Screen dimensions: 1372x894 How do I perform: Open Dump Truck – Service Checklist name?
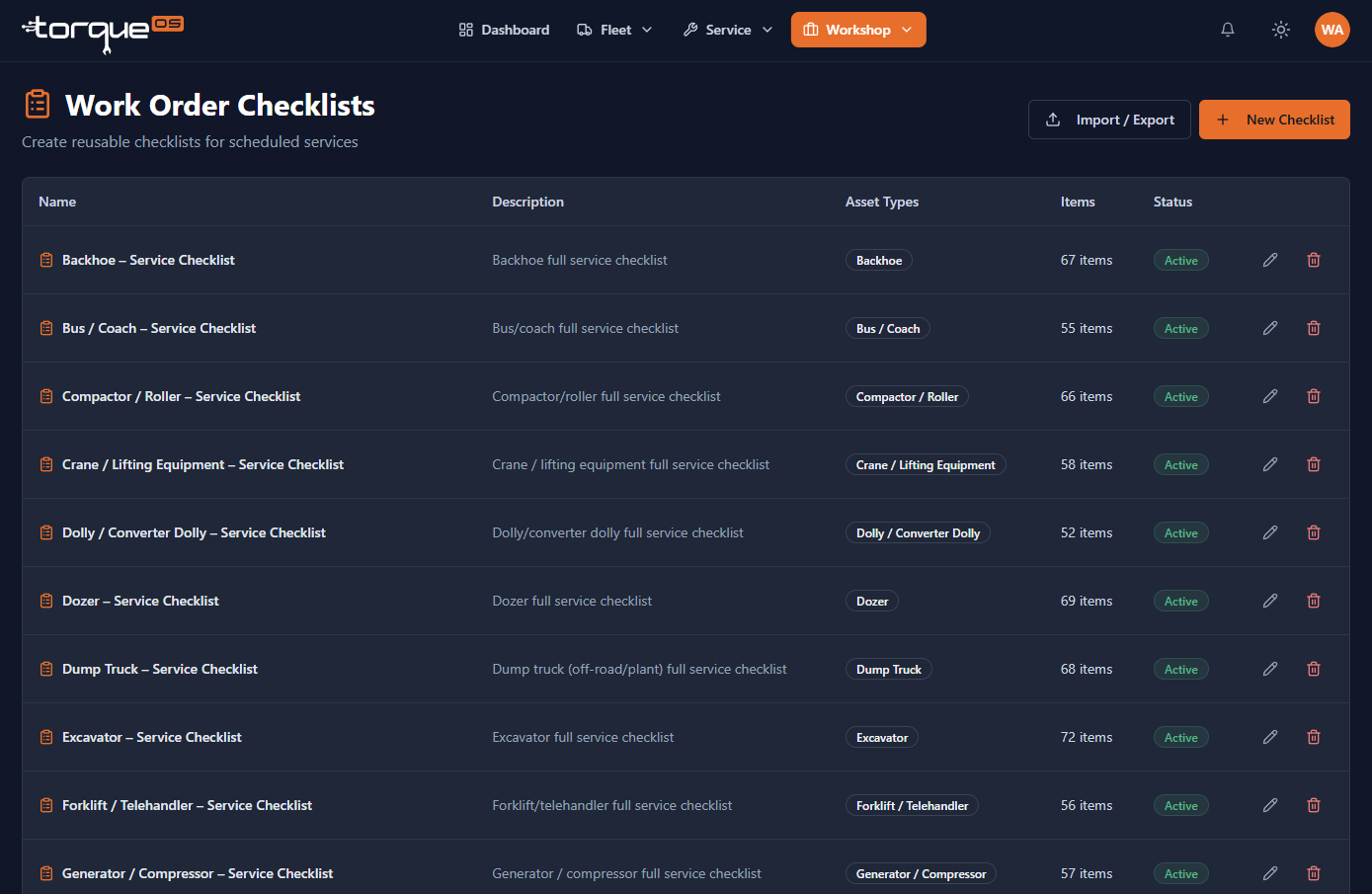click(x=160, y=669)
